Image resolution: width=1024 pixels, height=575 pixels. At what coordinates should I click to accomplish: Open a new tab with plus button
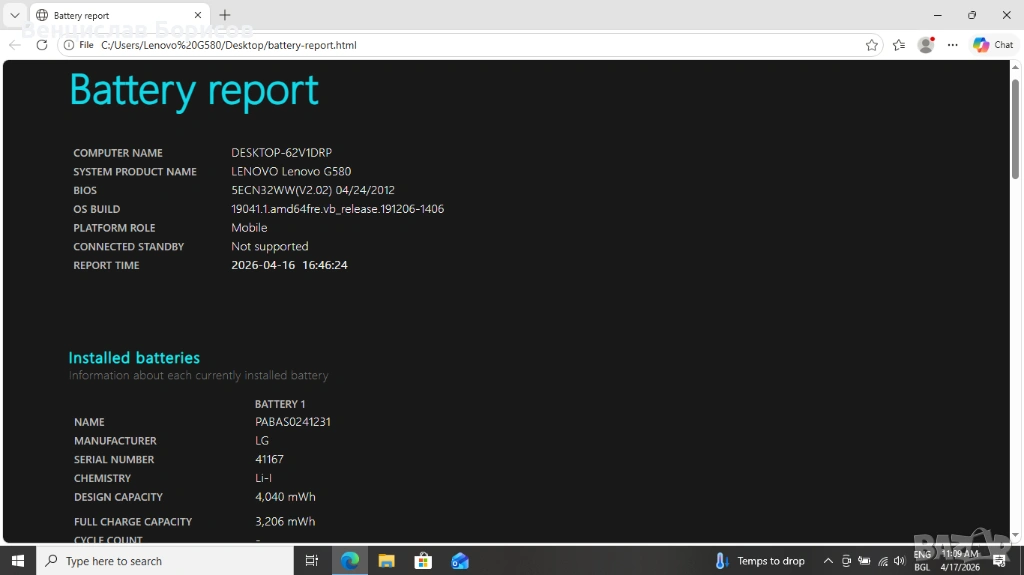(225, 16)
